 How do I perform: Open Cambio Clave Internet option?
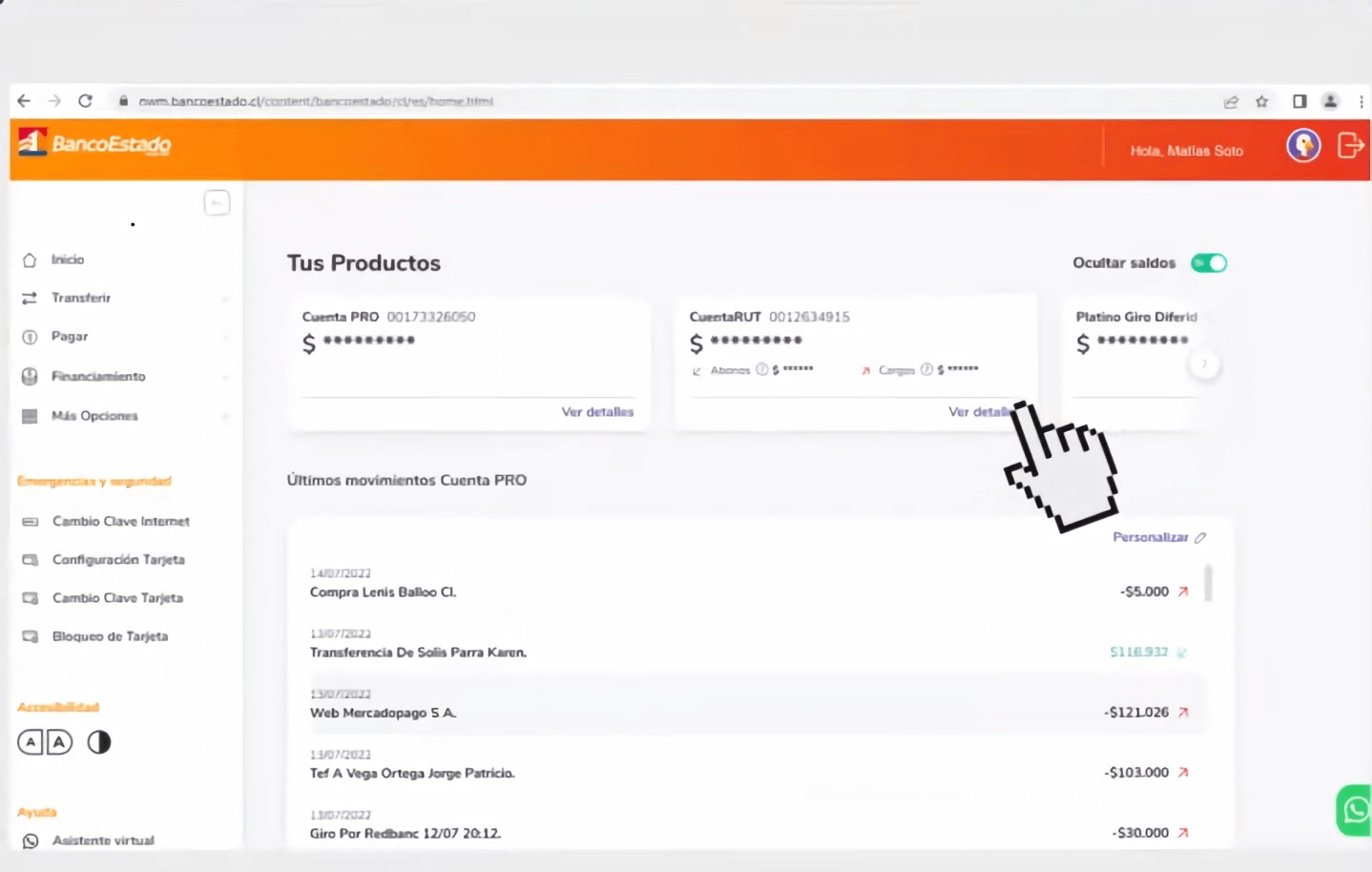pos(120,522)
